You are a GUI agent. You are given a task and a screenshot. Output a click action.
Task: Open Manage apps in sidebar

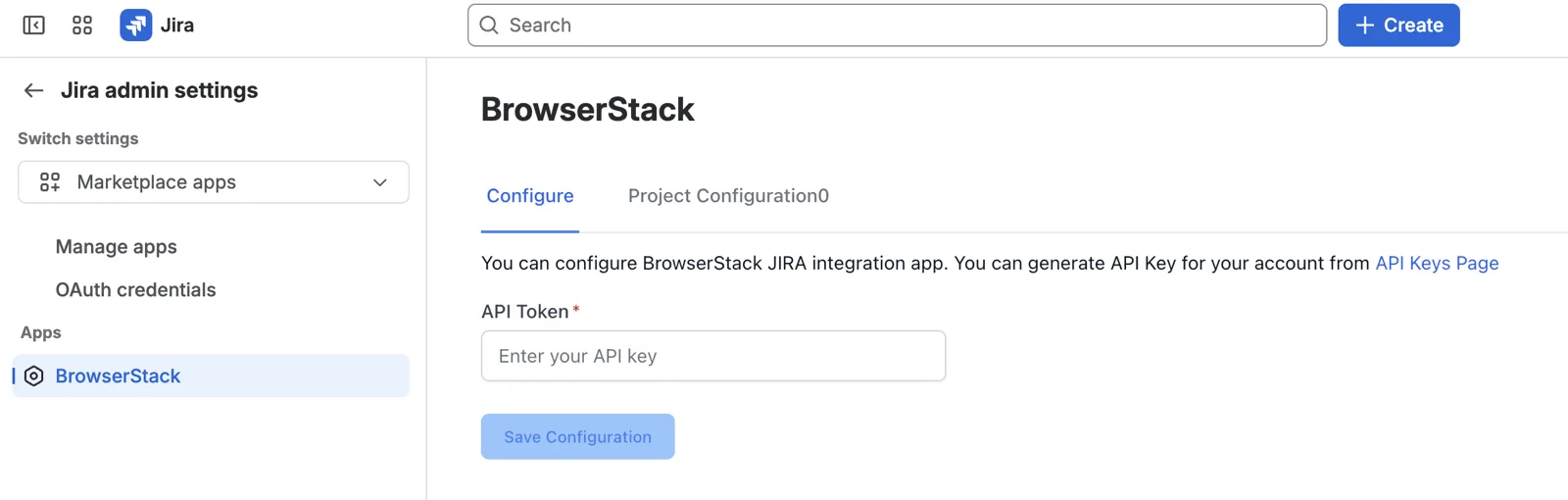click(x=117, y=247)
